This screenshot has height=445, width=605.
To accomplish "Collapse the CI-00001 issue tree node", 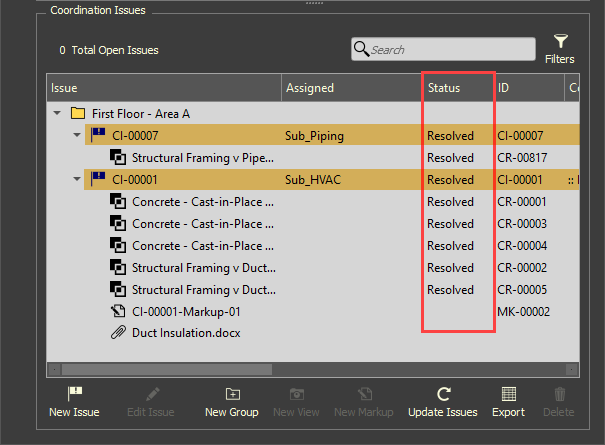I will [x=76, y=179].
